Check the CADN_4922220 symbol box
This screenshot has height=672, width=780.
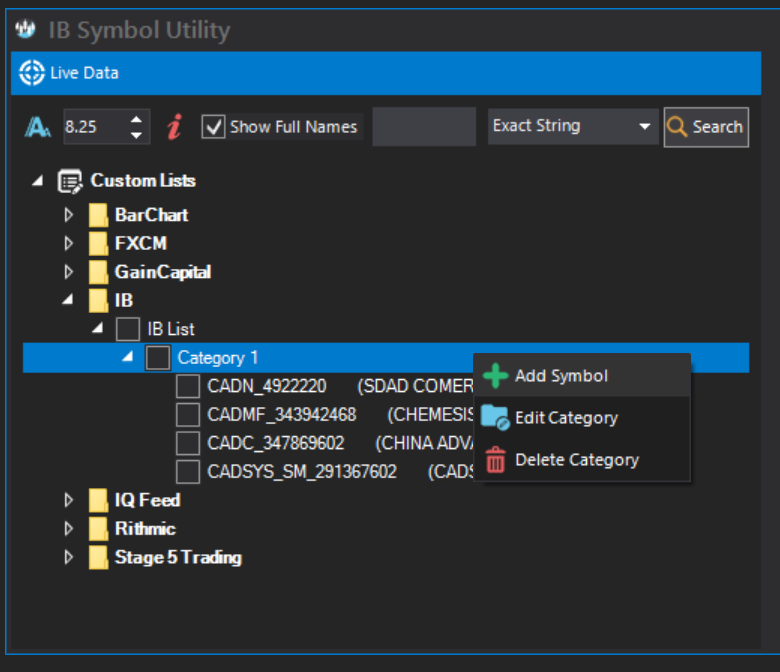click(x=188, y=386)
